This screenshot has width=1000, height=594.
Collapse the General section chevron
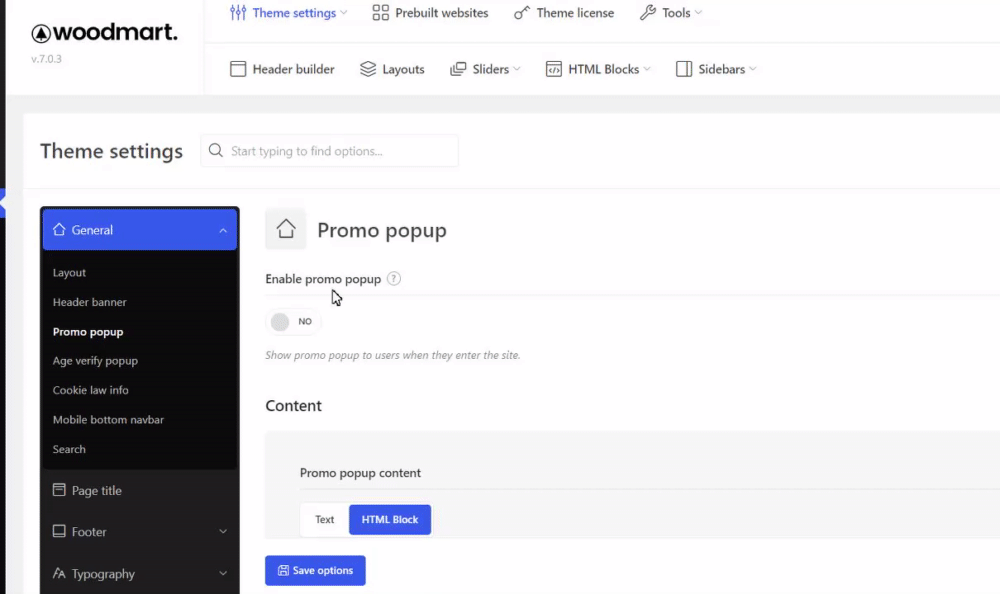(223, 230)
